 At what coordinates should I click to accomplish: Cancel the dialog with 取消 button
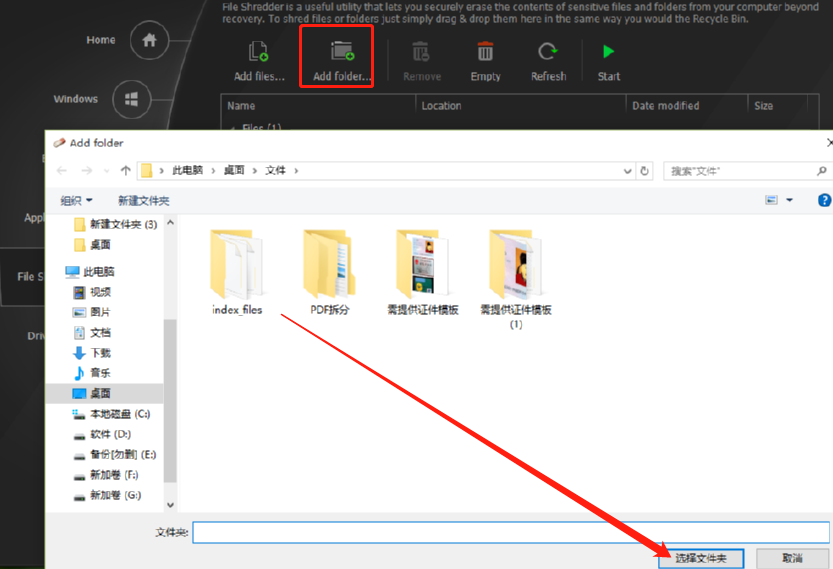[x=792, y=558]
